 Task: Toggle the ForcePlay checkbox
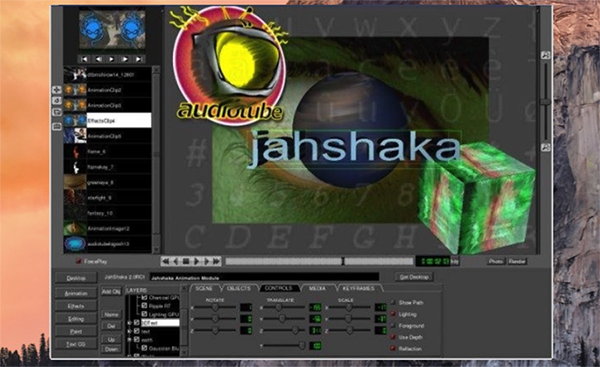click(x=79, y=261)
